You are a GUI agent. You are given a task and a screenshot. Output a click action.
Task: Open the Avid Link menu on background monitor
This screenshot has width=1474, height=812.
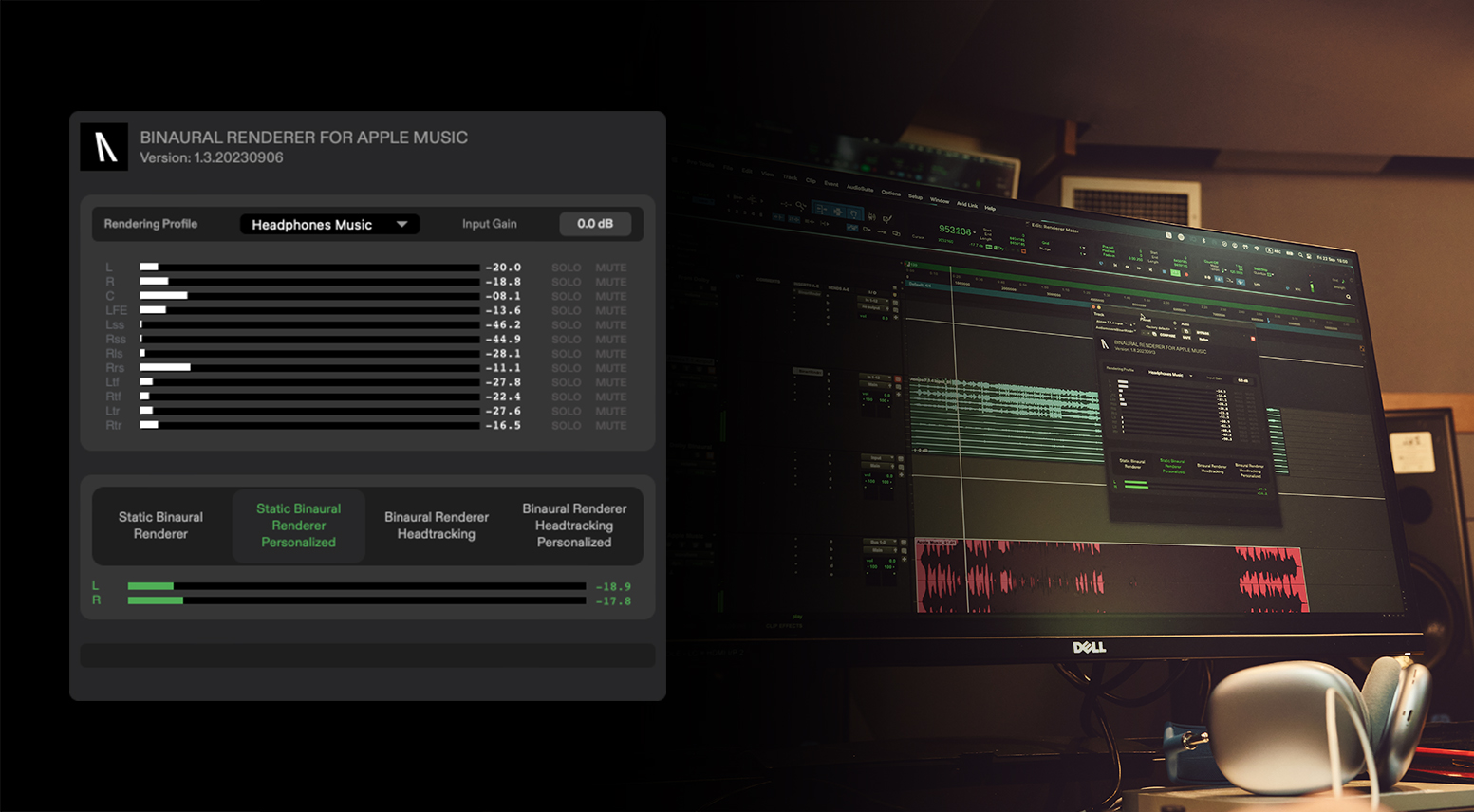pyautogui.click(x=967, y=204)
